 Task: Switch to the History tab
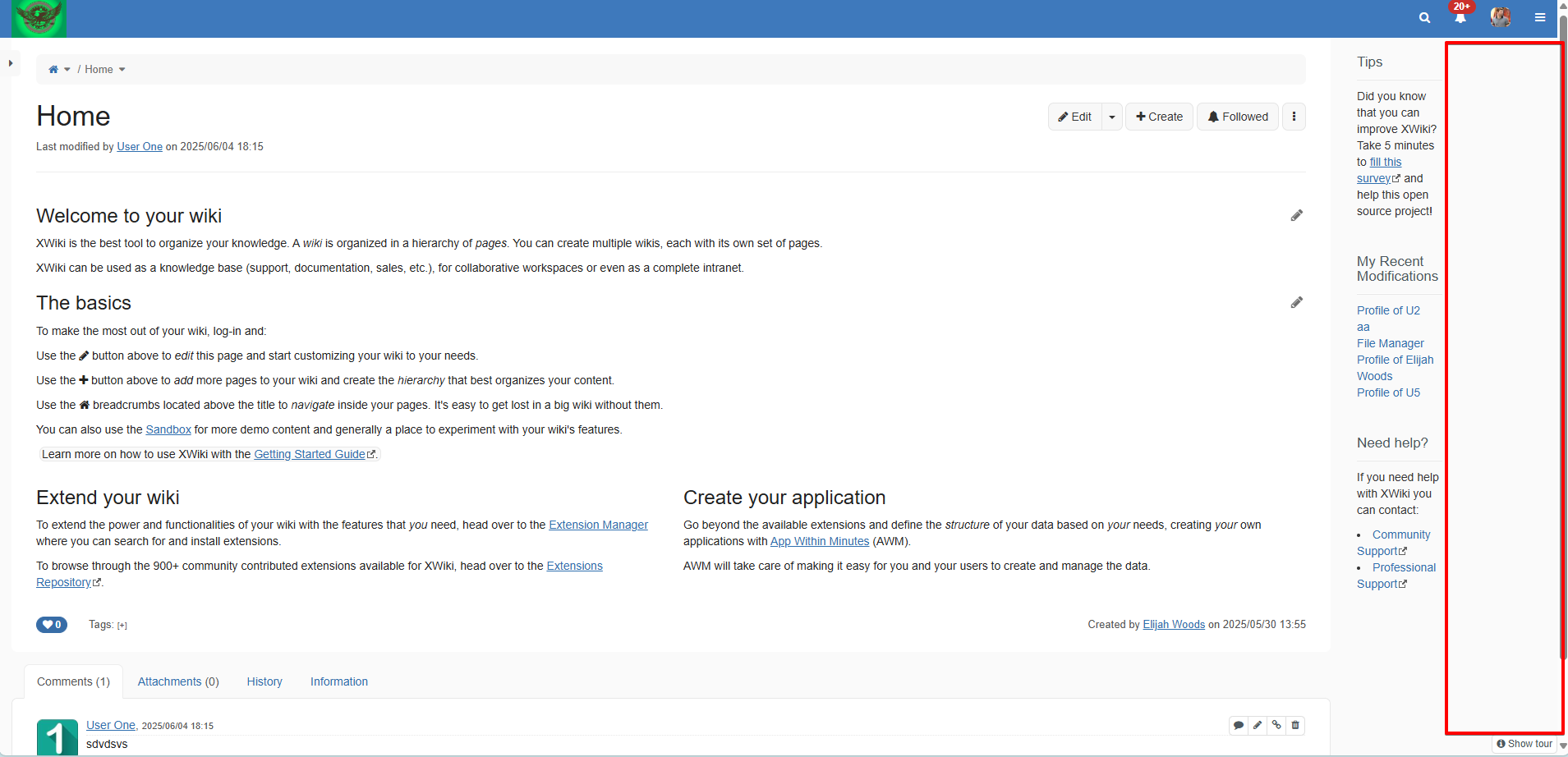click(264, 681)
